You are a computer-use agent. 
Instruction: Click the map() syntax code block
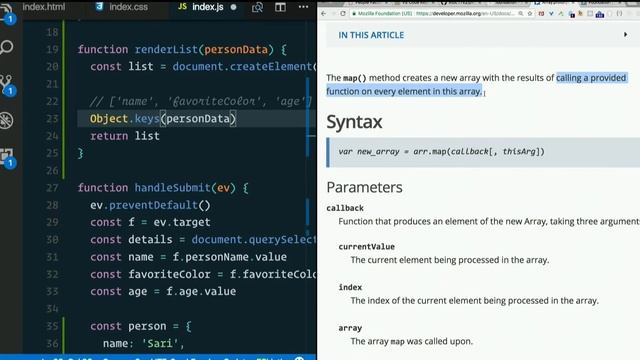pos(483,152)
